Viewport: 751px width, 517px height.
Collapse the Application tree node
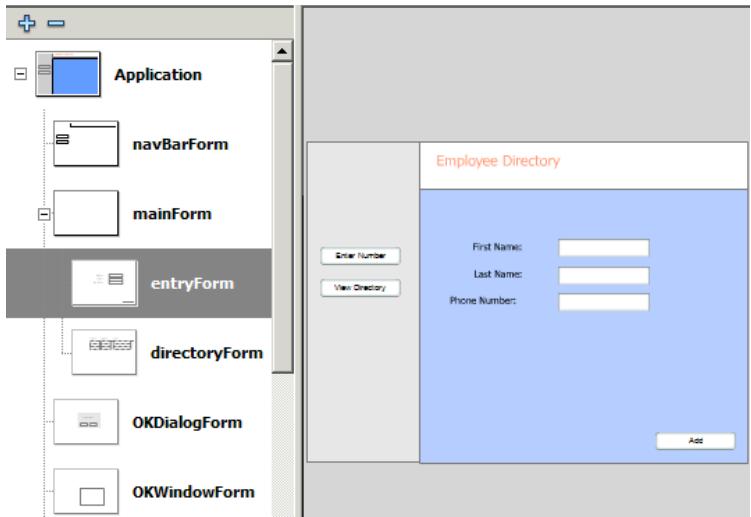(21, 74)
